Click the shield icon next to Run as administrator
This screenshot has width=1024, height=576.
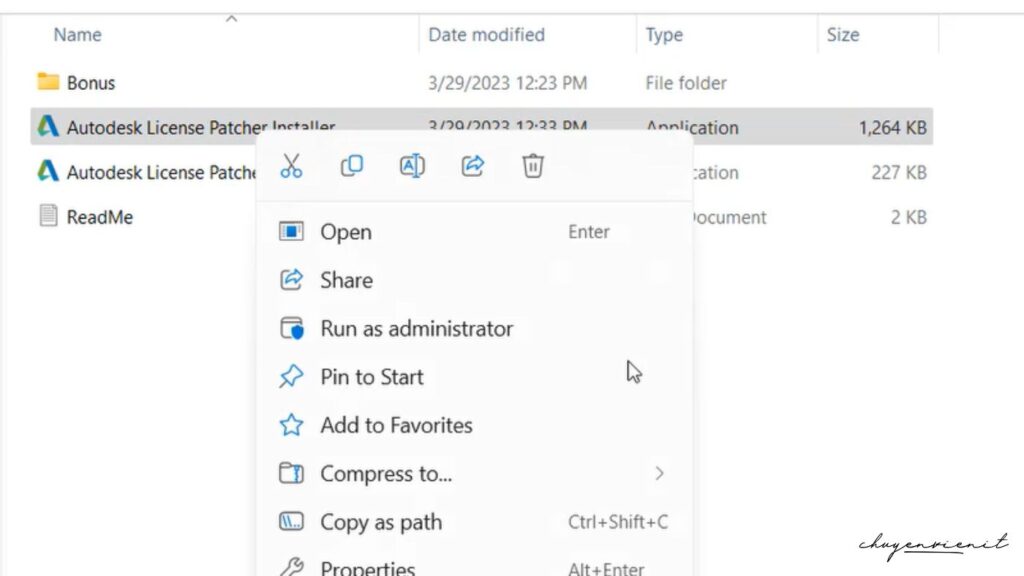(290, 328)
